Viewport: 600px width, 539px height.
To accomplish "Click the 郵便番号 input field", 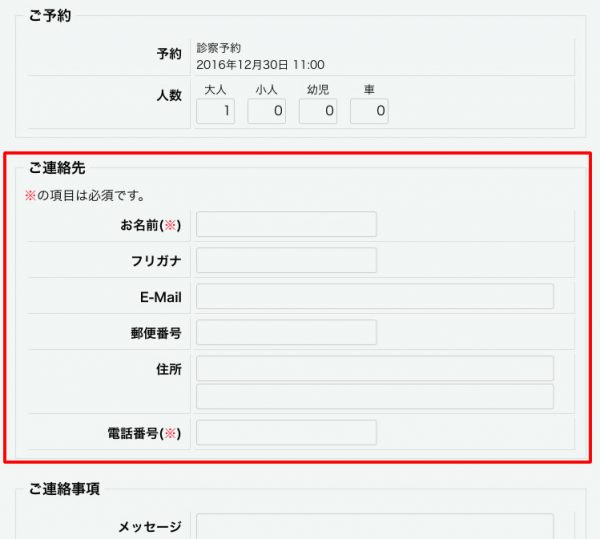I will (287, 332).
